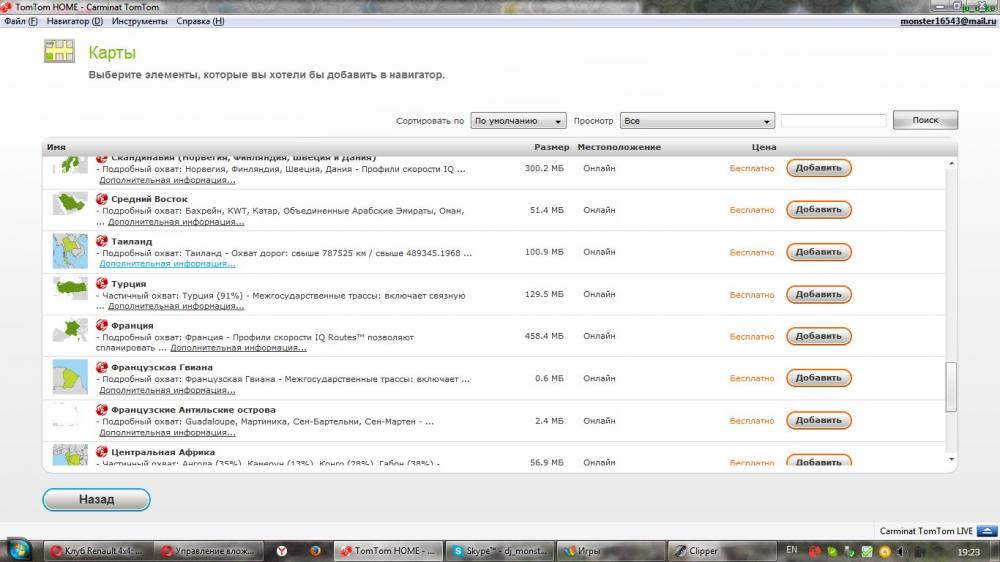
Task: Open additional information for Скандинавия
Action: tap(167, 180)
